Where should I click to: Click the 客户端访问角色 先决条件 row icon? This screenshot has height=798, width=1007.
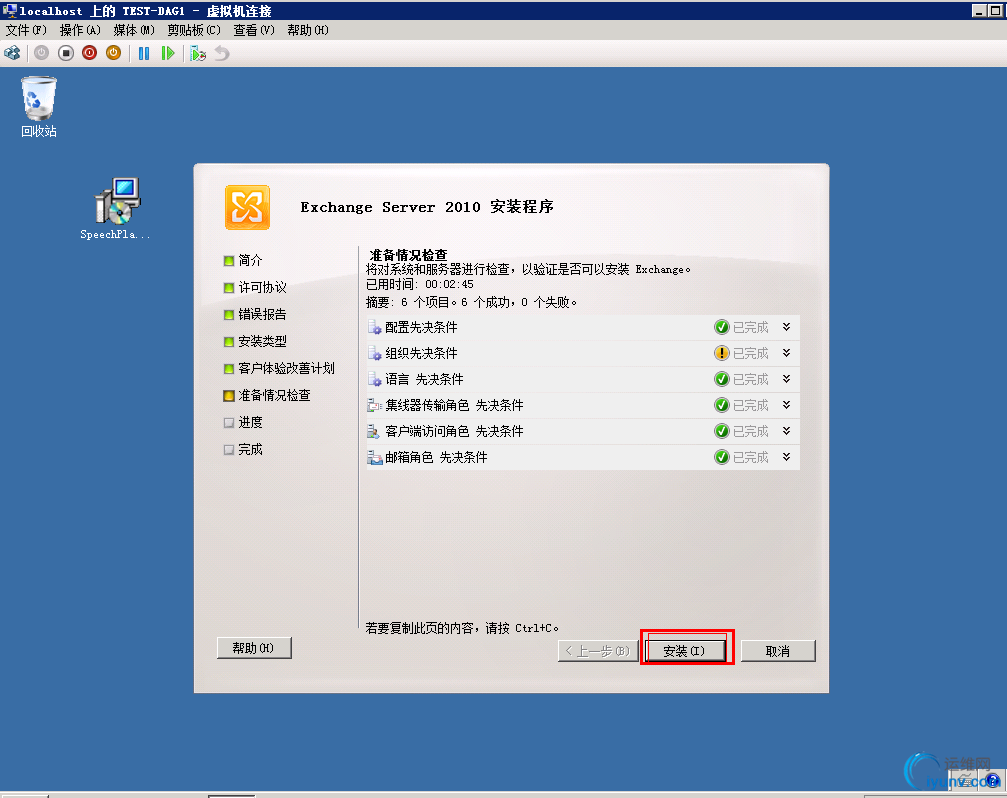(374, 431)
